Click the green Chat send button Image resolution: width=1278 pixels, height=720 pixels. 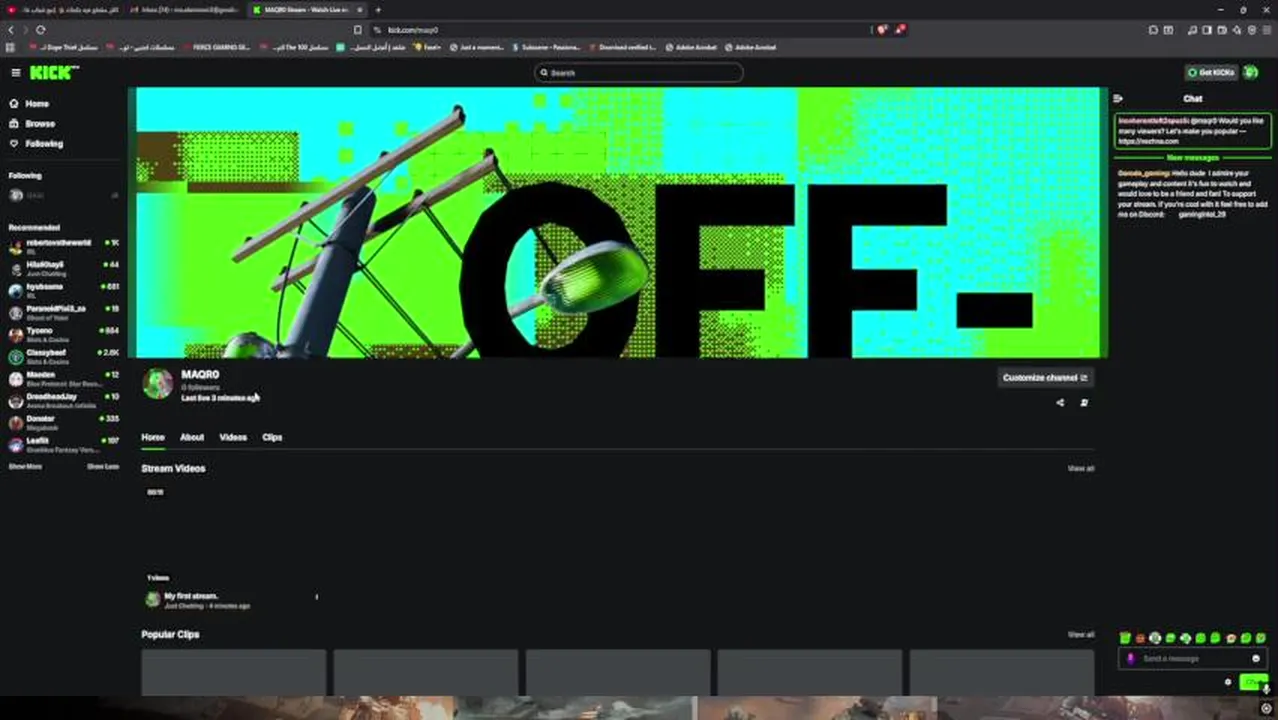point(1252,682)
